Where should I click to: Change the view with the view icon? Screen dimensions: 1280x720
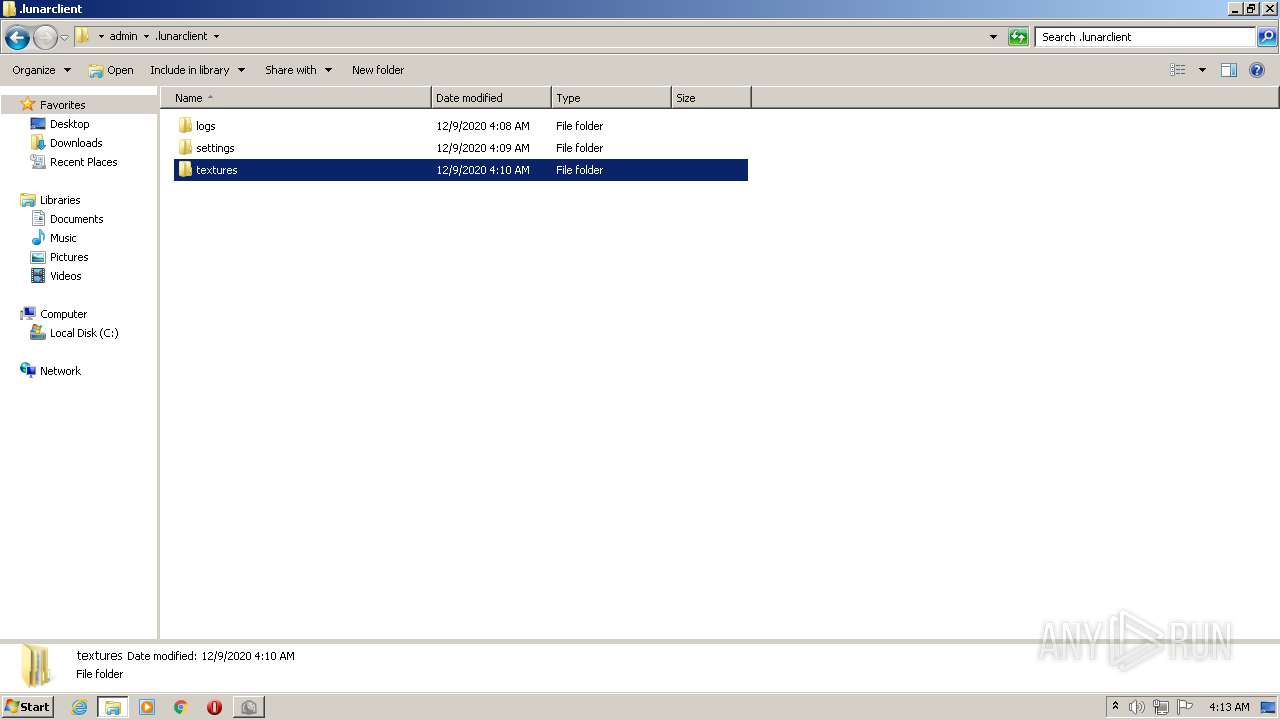coord(1178,70)
